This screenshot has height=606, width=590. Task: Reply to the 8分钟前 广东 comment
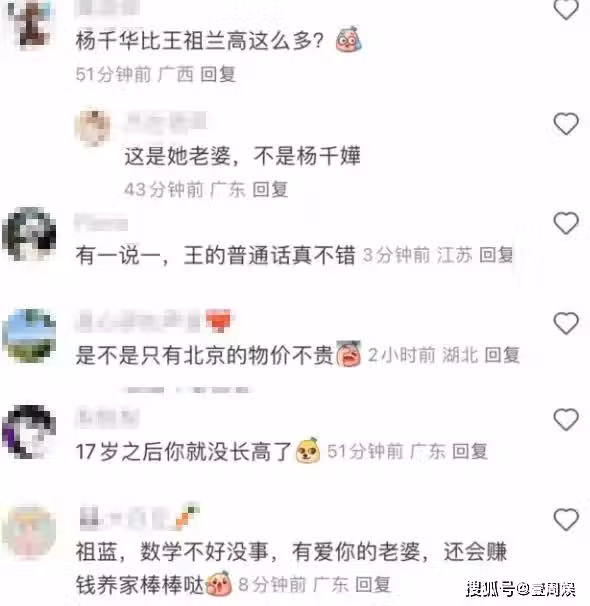click(x=373, y=584)
